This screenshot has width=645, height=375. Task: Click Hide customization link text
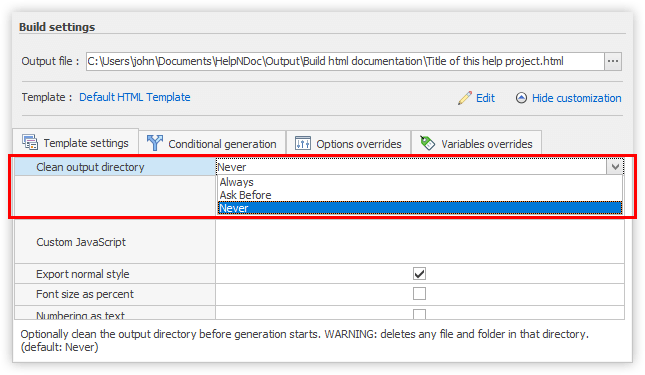click(576, 98)
